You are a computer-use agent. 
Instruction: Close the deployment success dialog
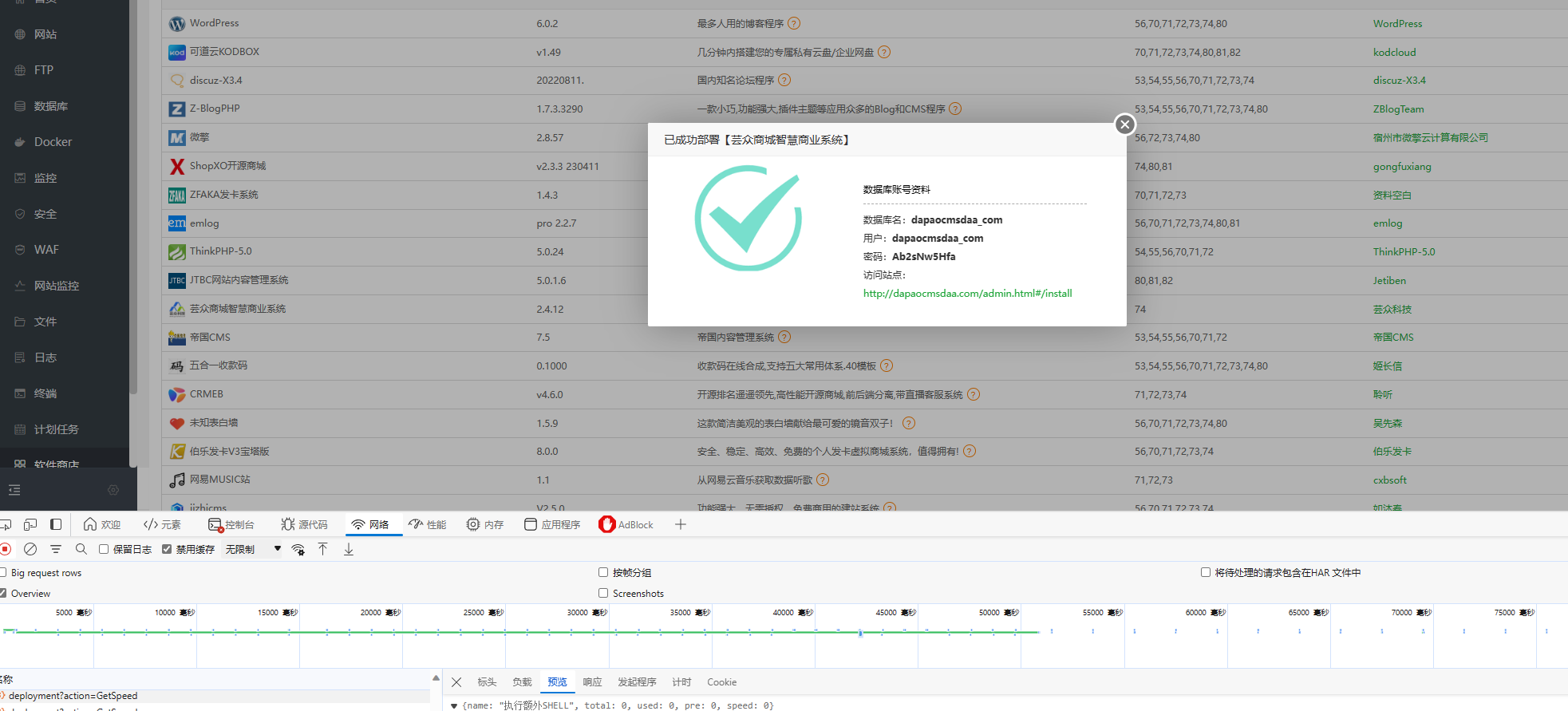[x=1125, y=124]
